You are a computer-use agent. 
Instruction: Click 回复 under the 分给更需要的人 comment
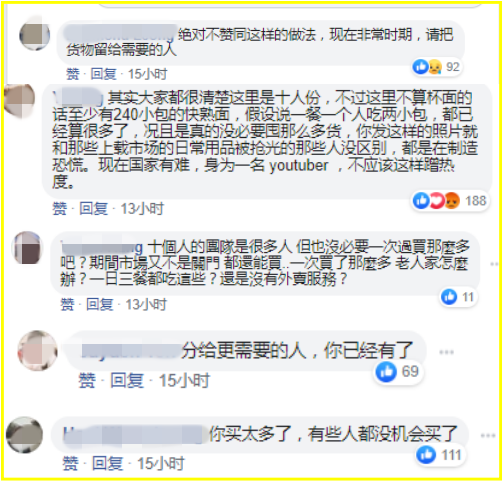pos(127,381)
